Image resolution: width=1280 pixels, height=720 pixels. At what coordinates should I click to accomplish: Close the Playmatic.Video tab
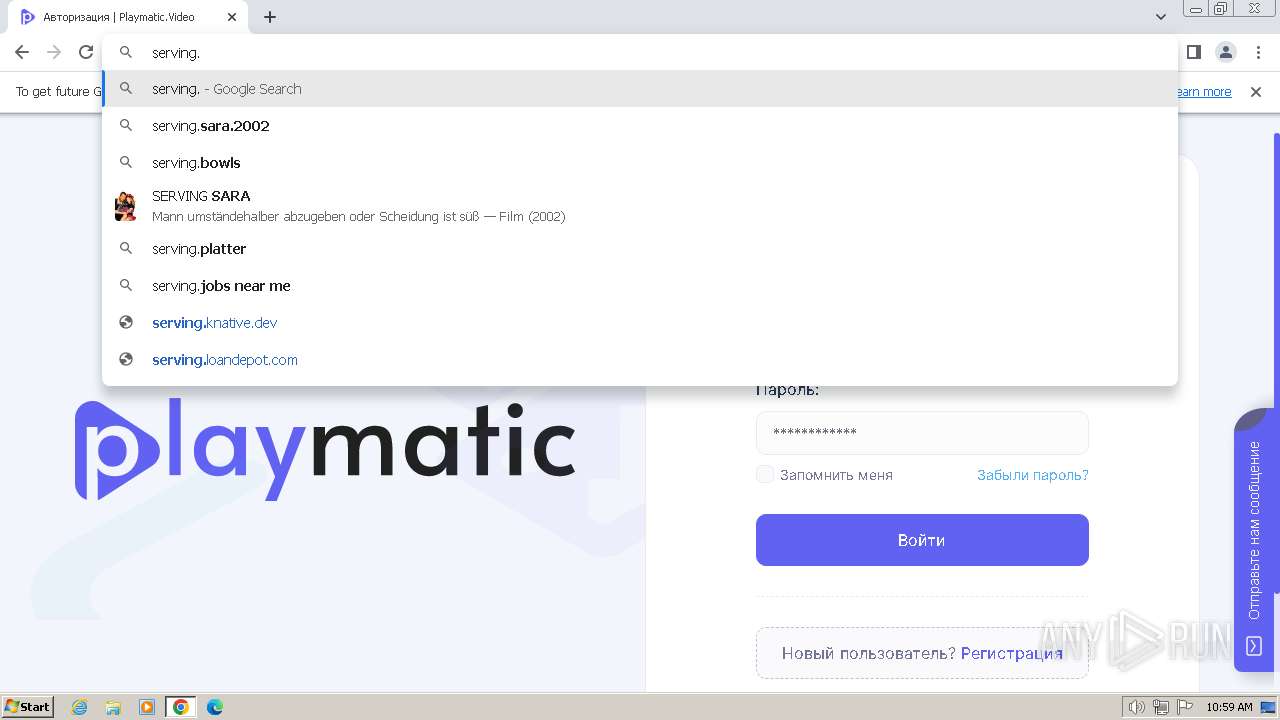(x=232, y=17)
